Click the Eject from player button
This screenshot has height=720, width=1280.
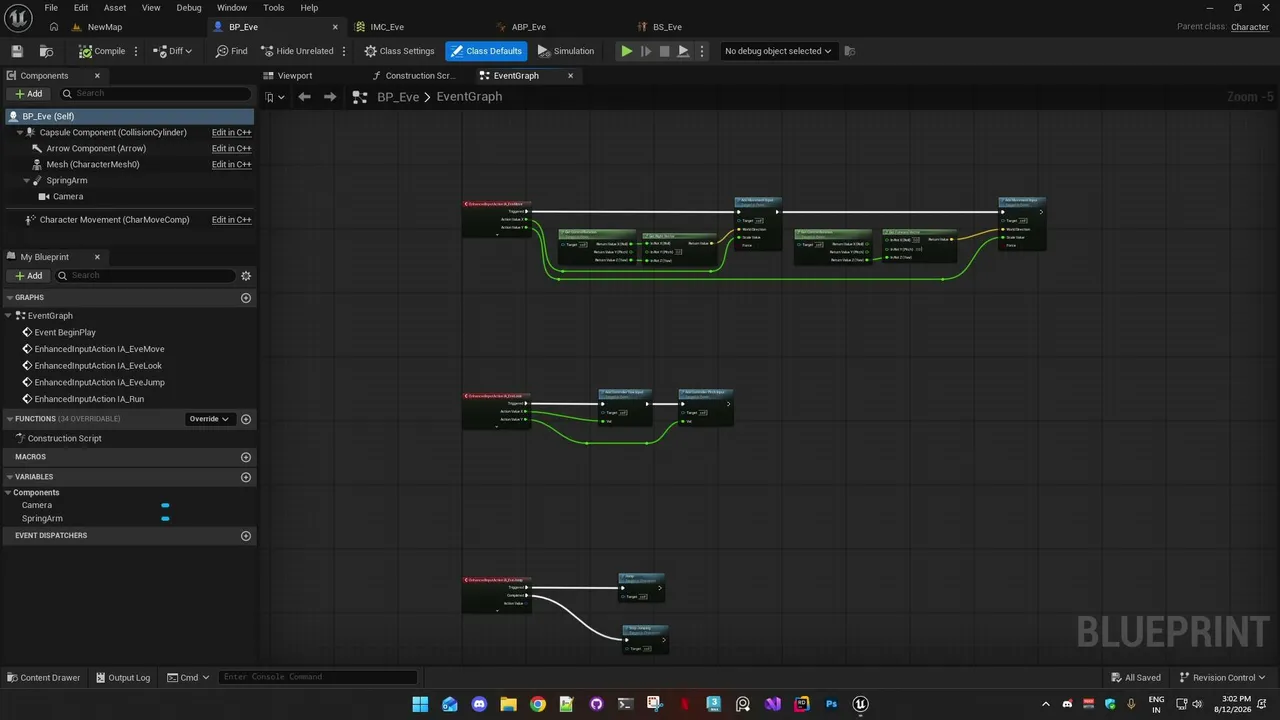coord(683,51)
